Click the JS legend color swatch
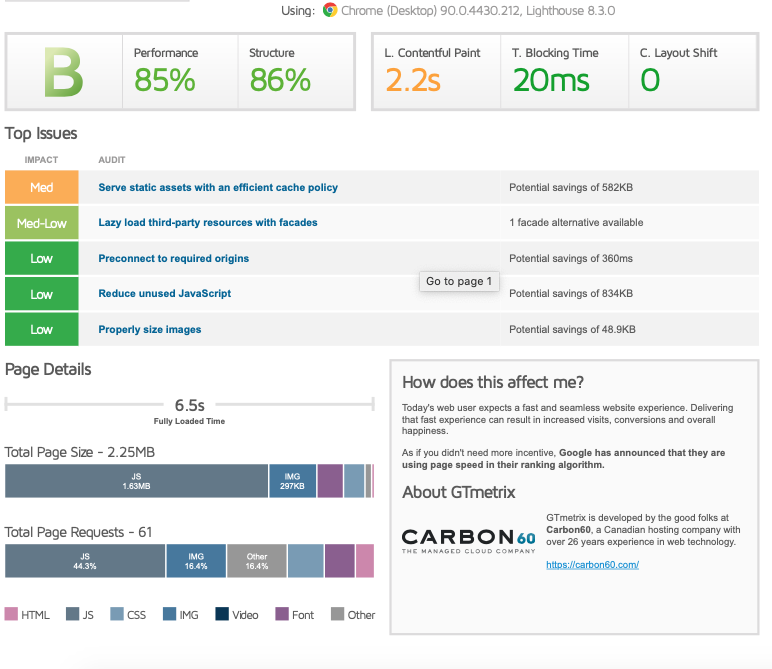The image size is (772, 669). (72, 614)
